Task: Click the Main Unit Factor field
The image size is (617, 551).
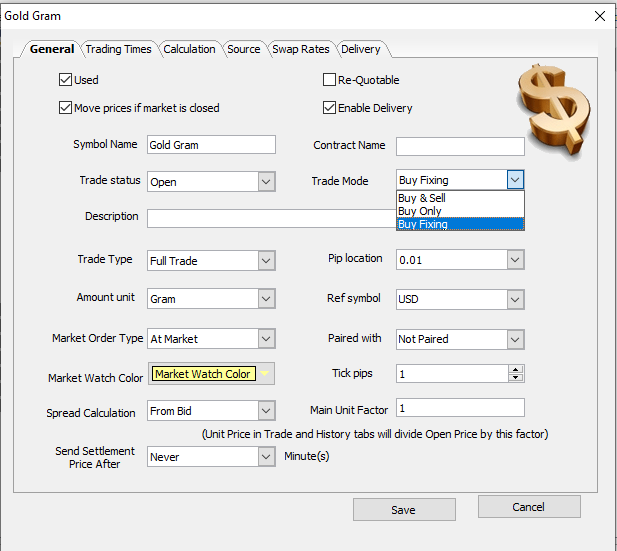Action: [460, 408]
